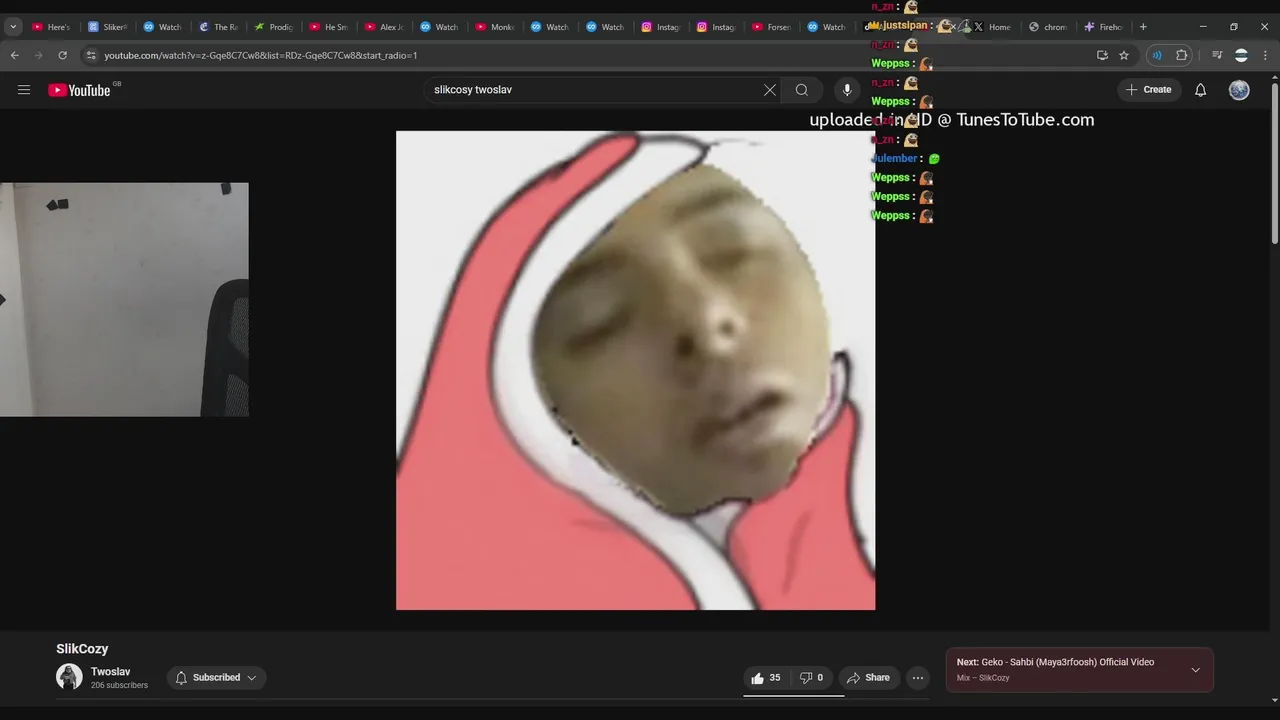1280x720 pixels.
Task: Open the Twoslav channel avatar
Action: pyautogui.click(x=69, y=677)
